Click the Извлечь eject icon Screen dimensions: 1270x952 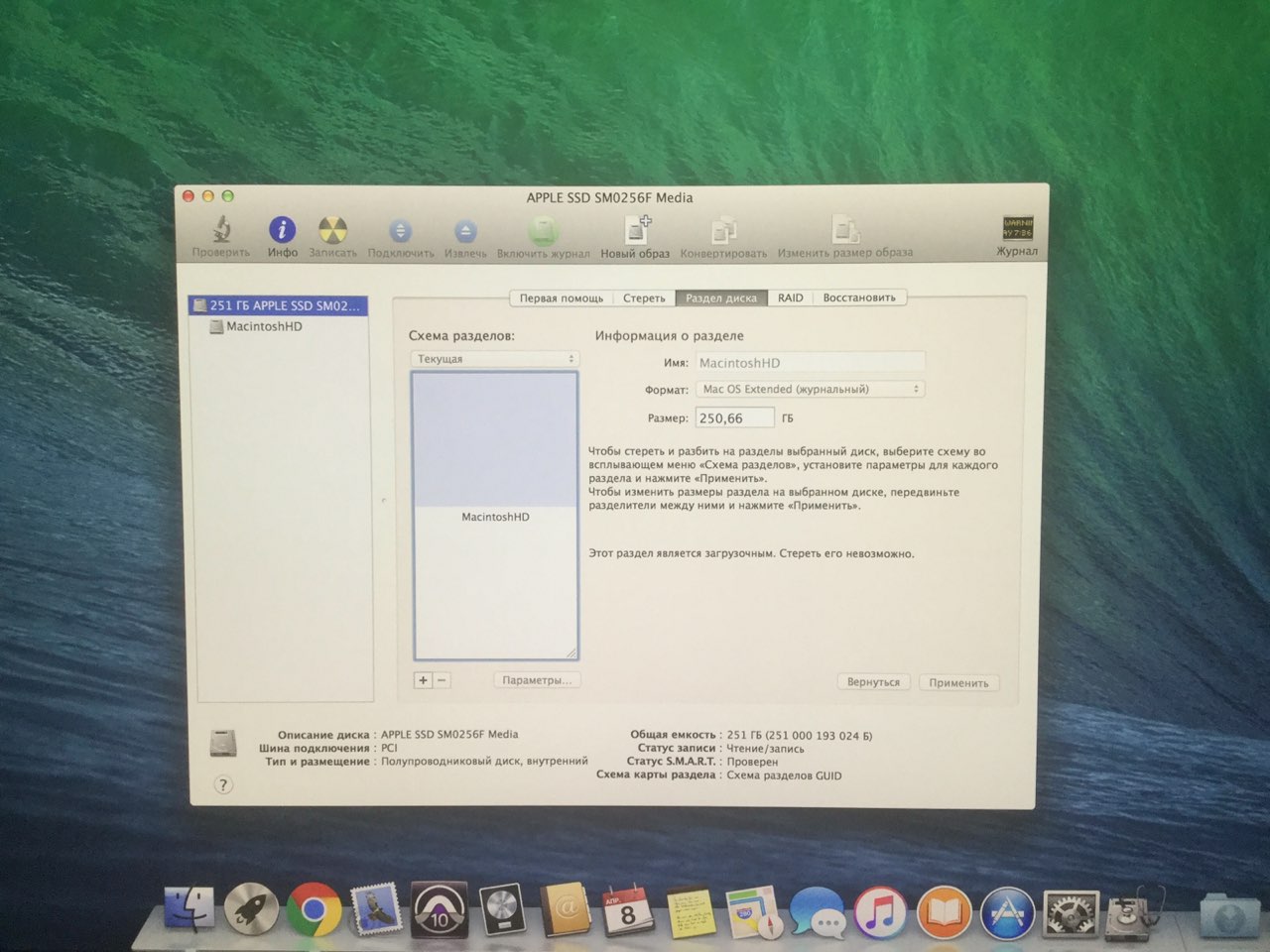pos(465,231)
